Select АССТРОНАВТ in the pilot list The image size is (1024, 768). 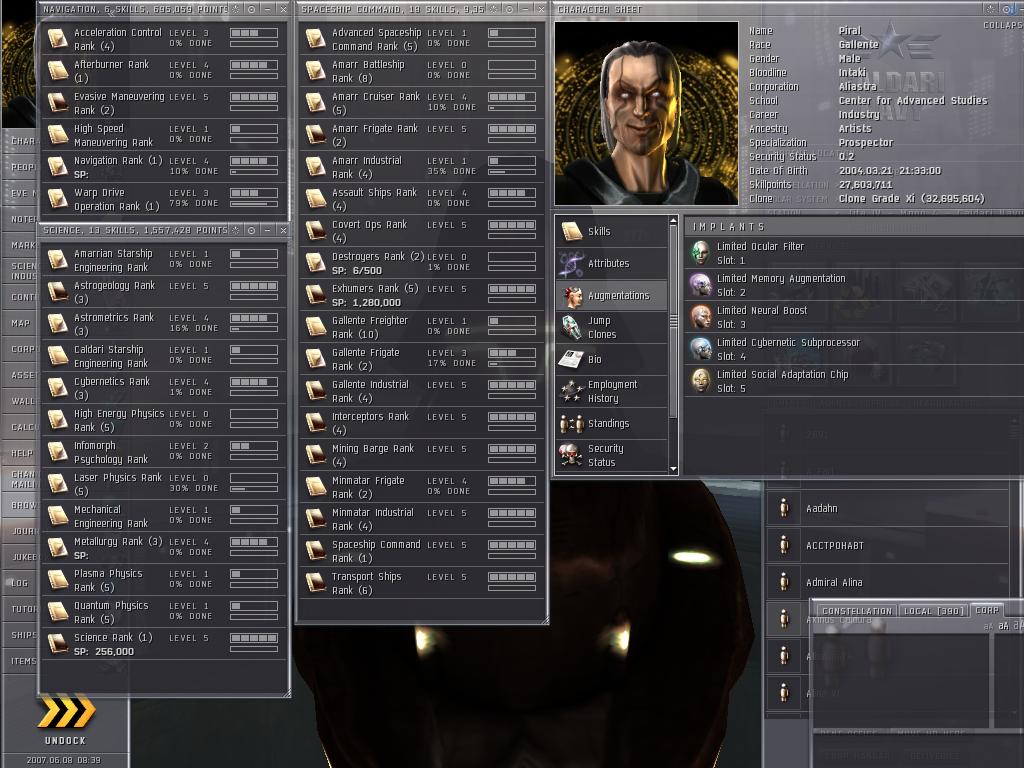(x=835, y=545)
